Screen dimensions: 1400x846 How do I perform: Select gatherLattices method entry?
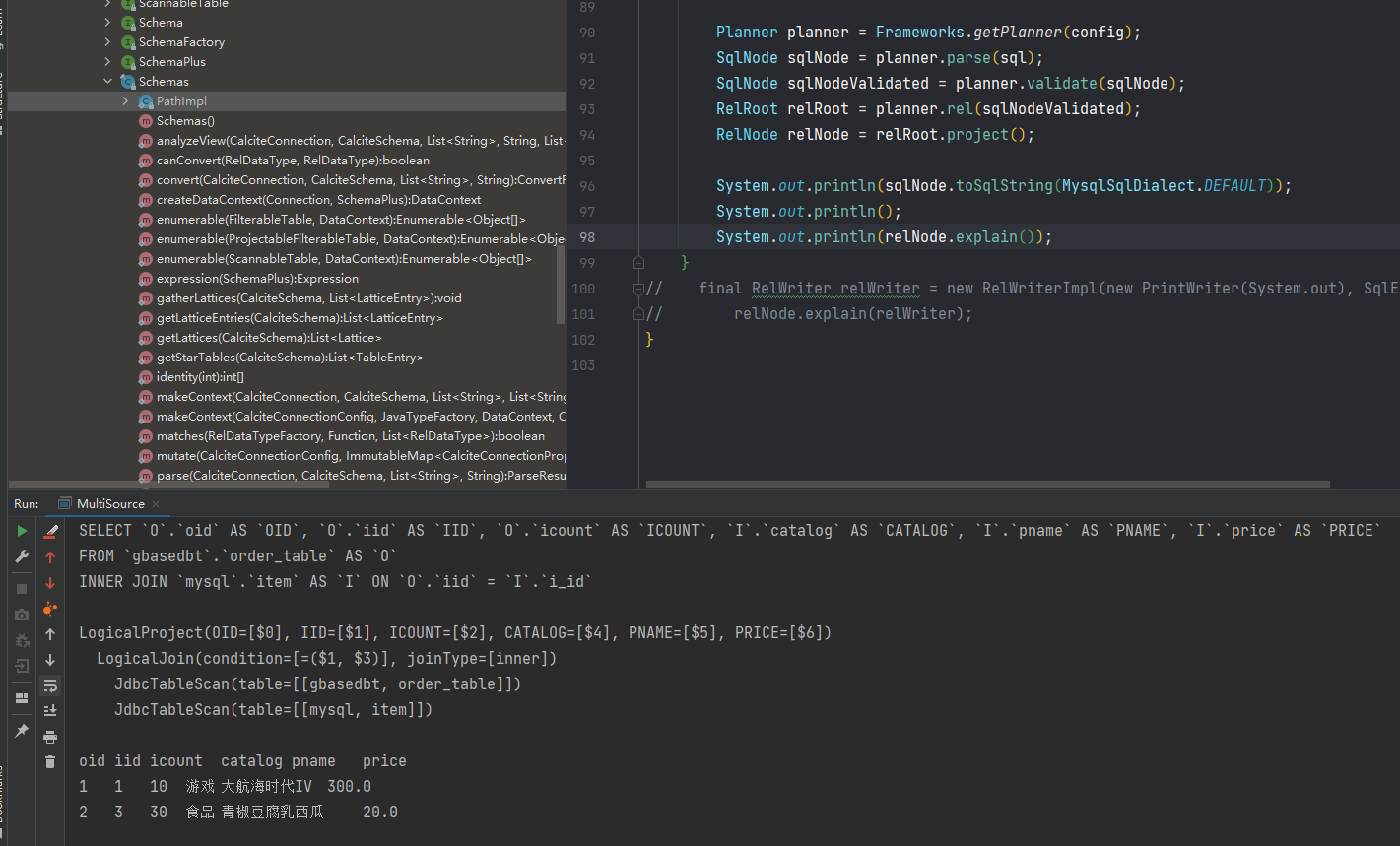click(x=308, y=298)
